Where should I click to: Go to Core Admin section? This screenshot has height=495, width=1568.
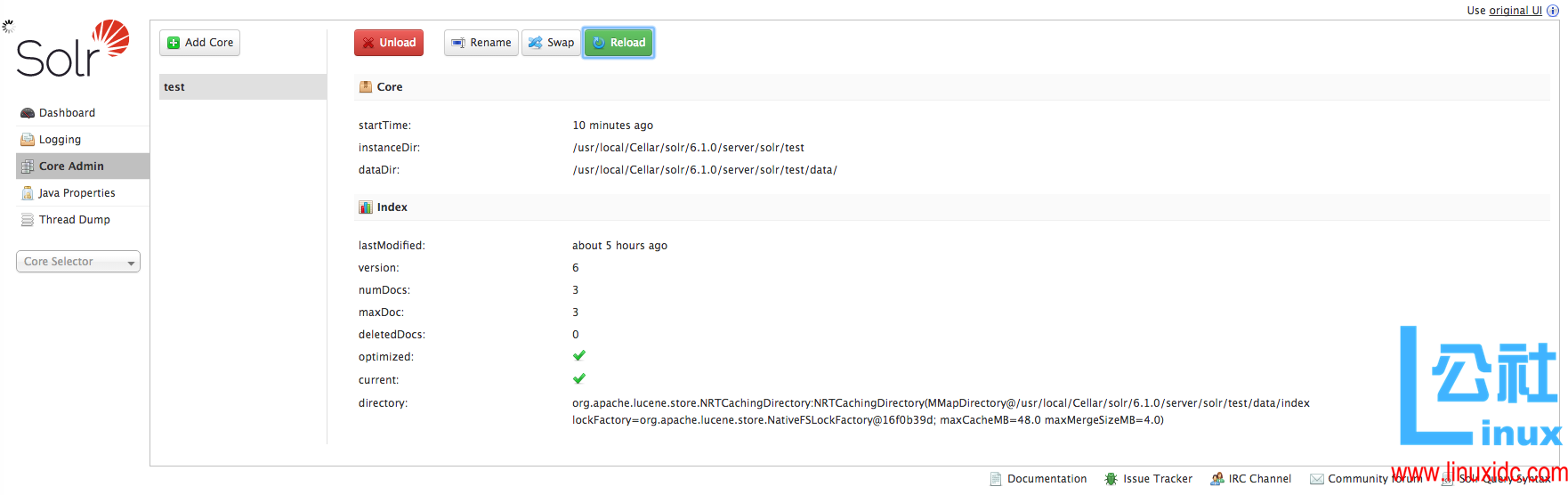(x=83, y=166)
